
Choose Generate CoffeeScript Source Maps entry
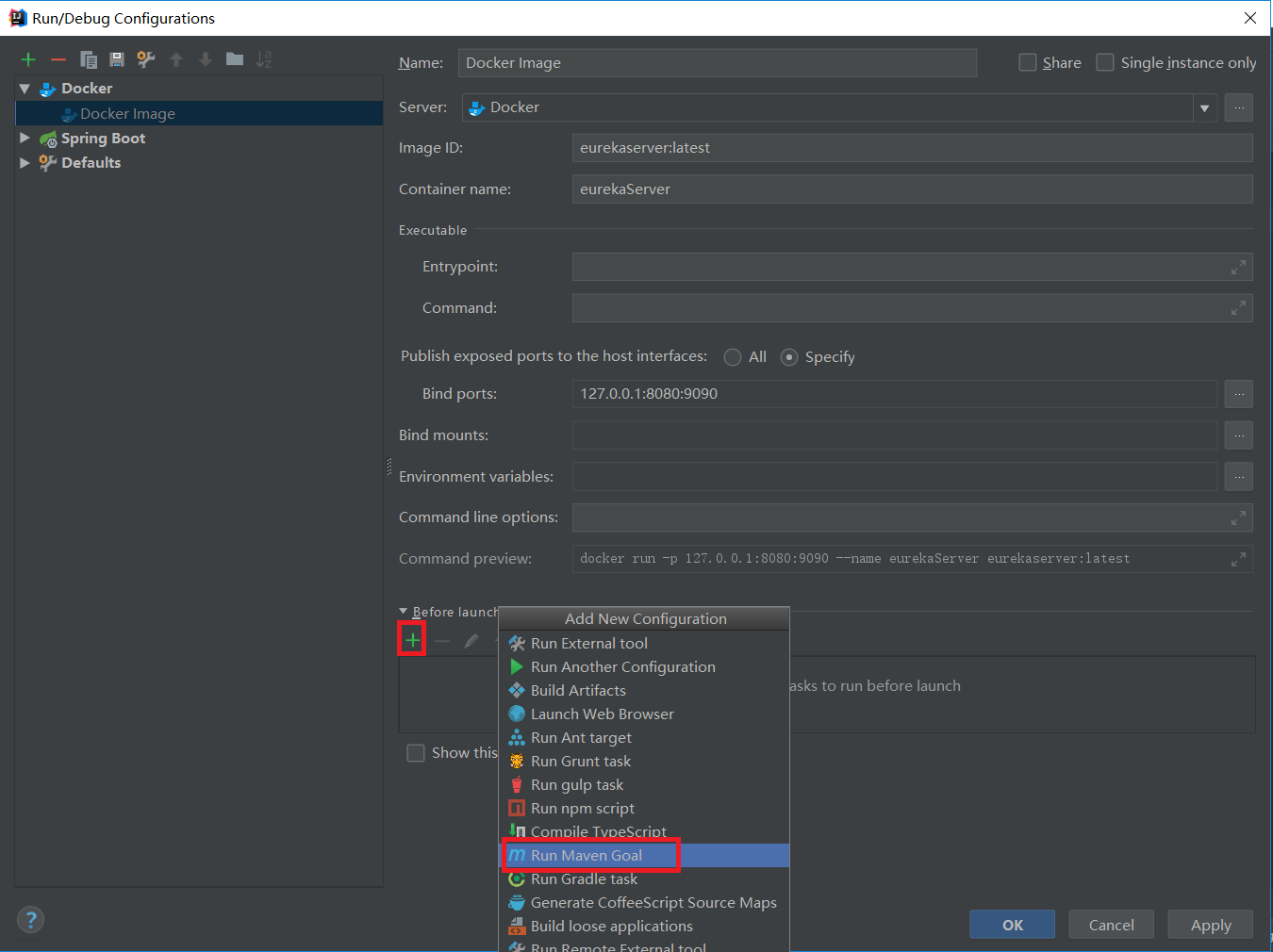644,902
